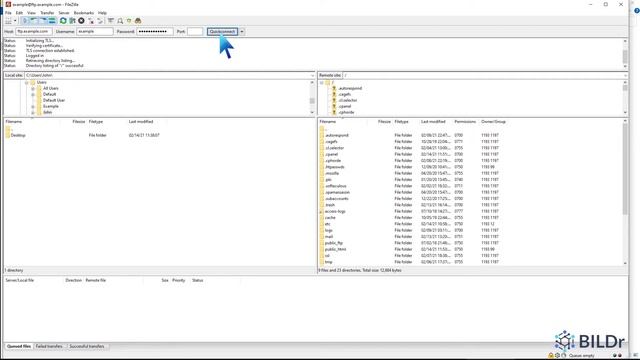
Task: Sort remote list by Filename column
Action: tap(328, 122)
